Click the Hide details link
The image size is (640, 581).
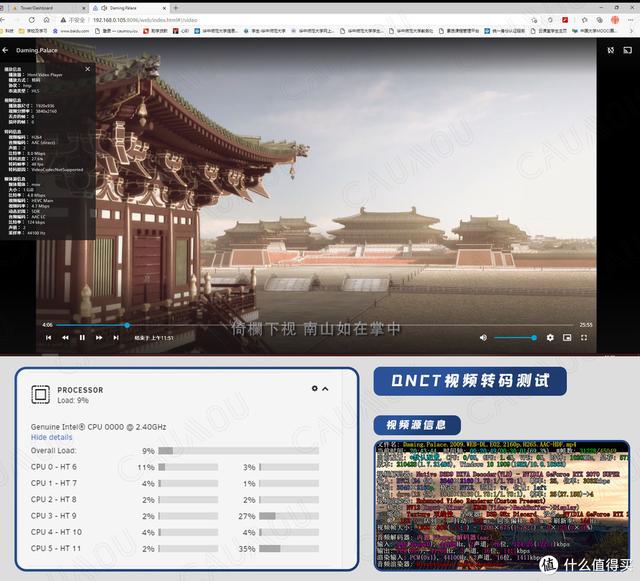click(x=51, y=437)
